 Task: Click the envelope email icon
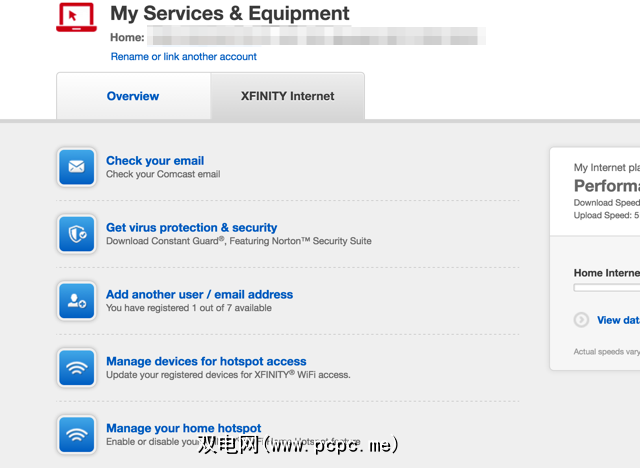click(x=77, y=166)
